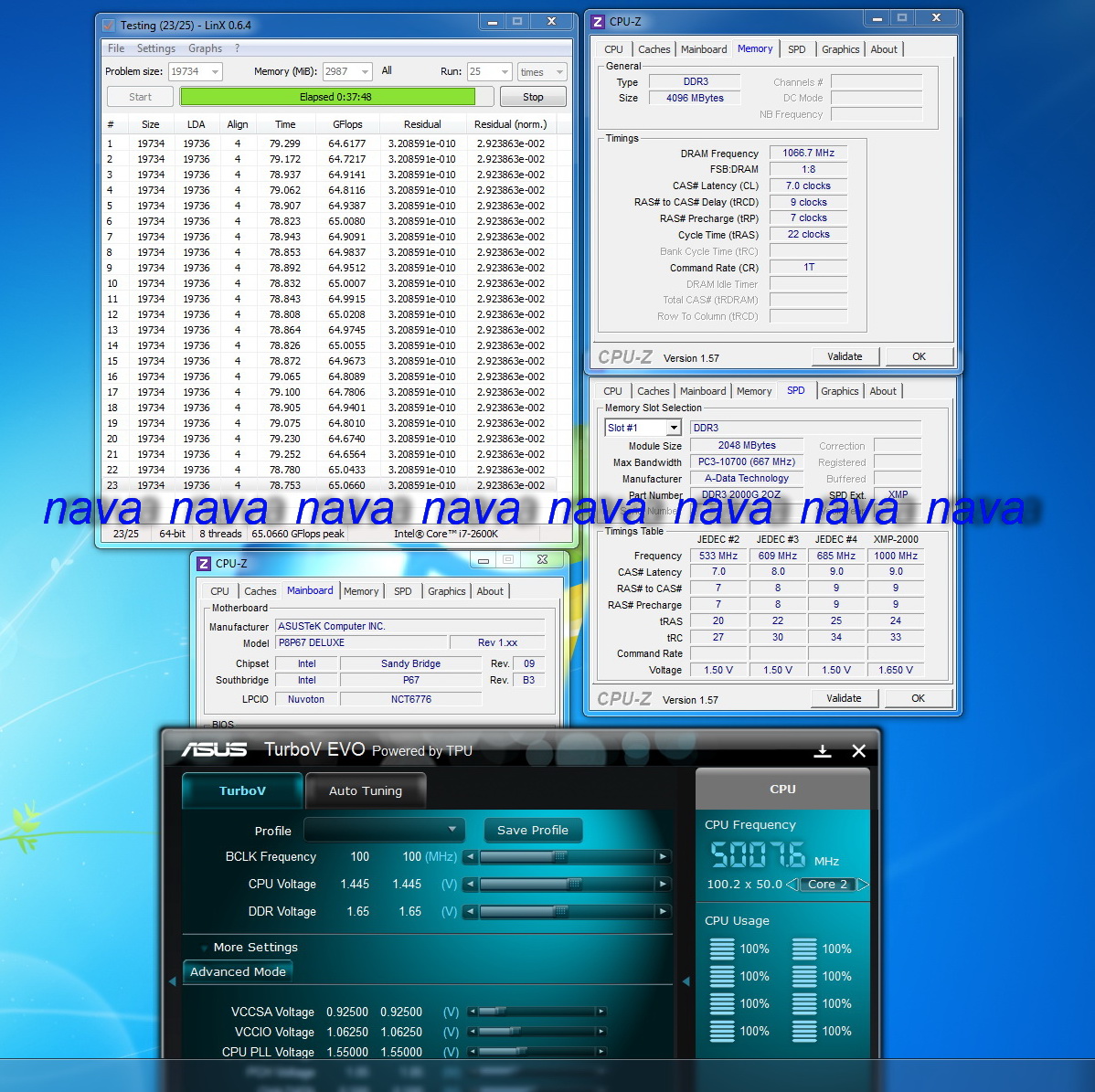Open the Run count dropdown
Screen dimensions: 1095x1092
pyautogui.click(x=505, y=72)
